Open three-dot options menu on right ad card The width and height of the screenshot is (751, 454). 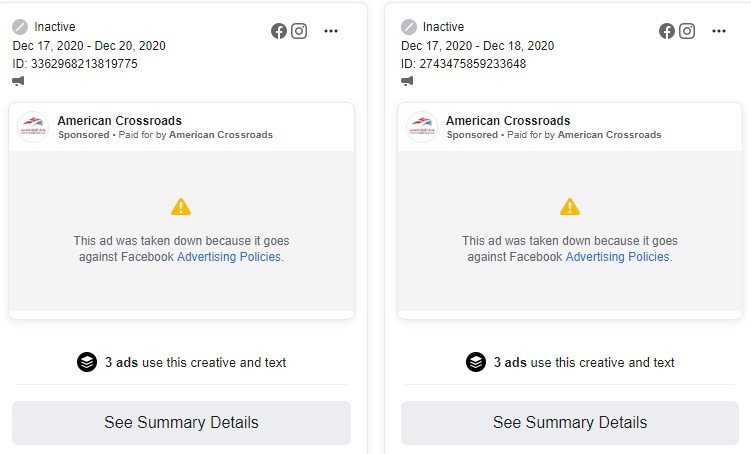[719, 31]
